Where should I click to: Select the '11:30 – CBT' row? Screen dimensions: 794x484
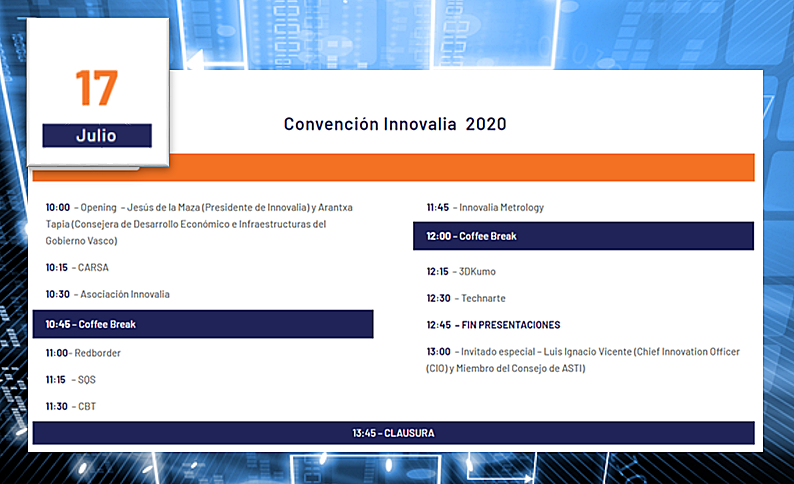pos(70,407)
